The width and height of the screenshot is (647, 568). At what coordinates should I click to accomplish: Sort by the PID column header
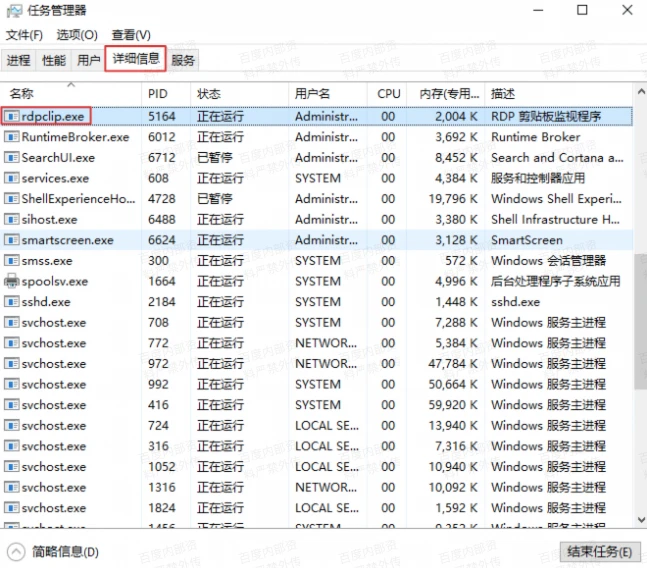tap(166, 94)
